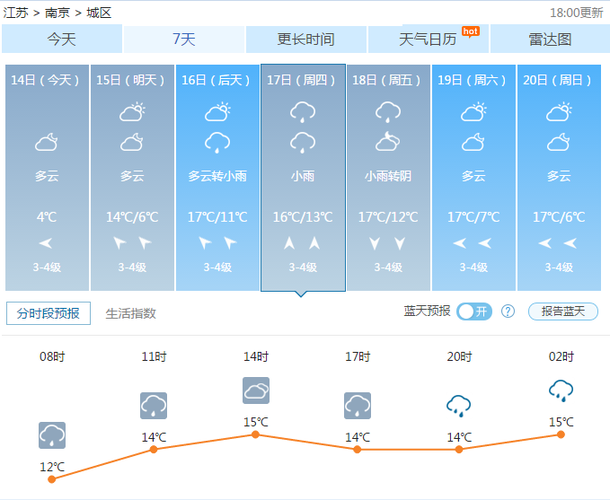Select the 18日（周五）heading
The image size is (610, 500).
[387, 80]
